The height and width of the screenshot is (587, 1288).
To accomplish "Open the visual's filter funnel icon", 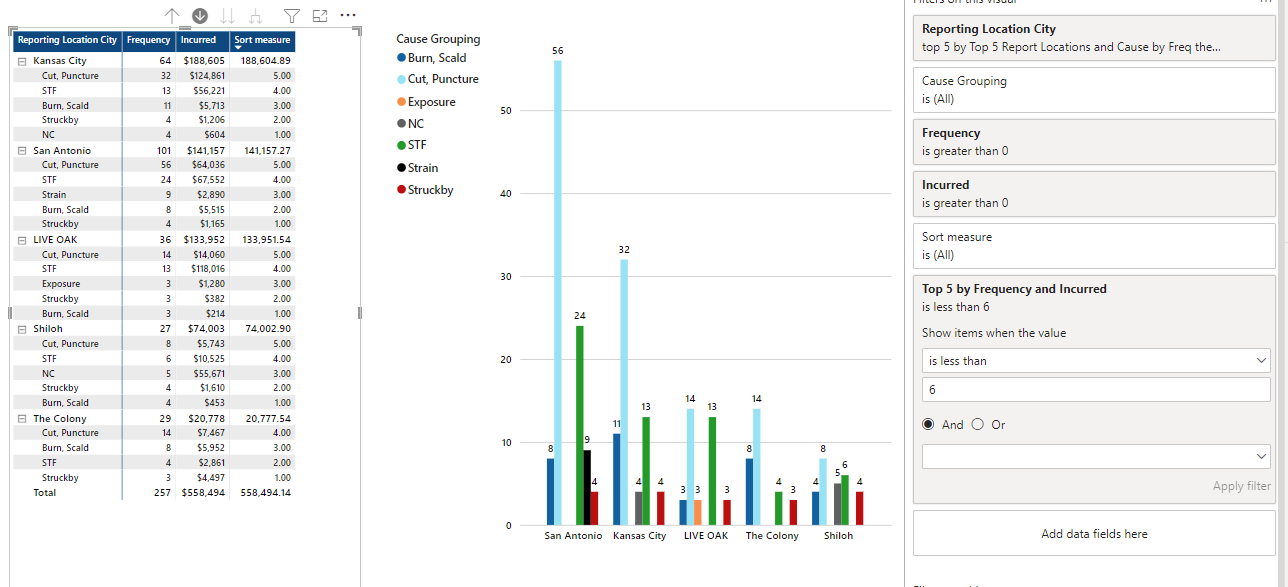I will pos(292,16).
